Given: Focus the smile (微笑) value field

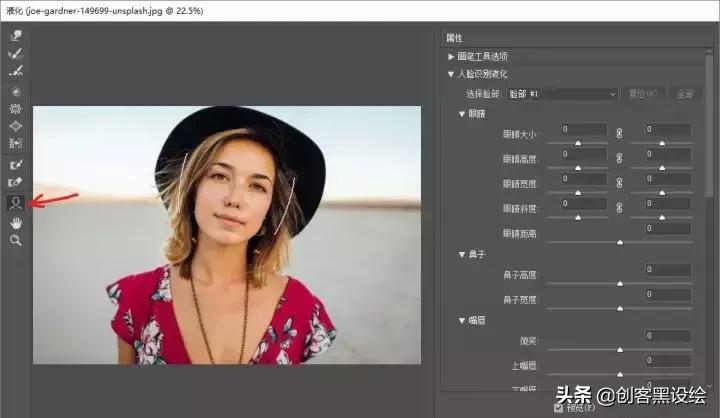Looking at the screenshot, I should [x=668, y=336].
